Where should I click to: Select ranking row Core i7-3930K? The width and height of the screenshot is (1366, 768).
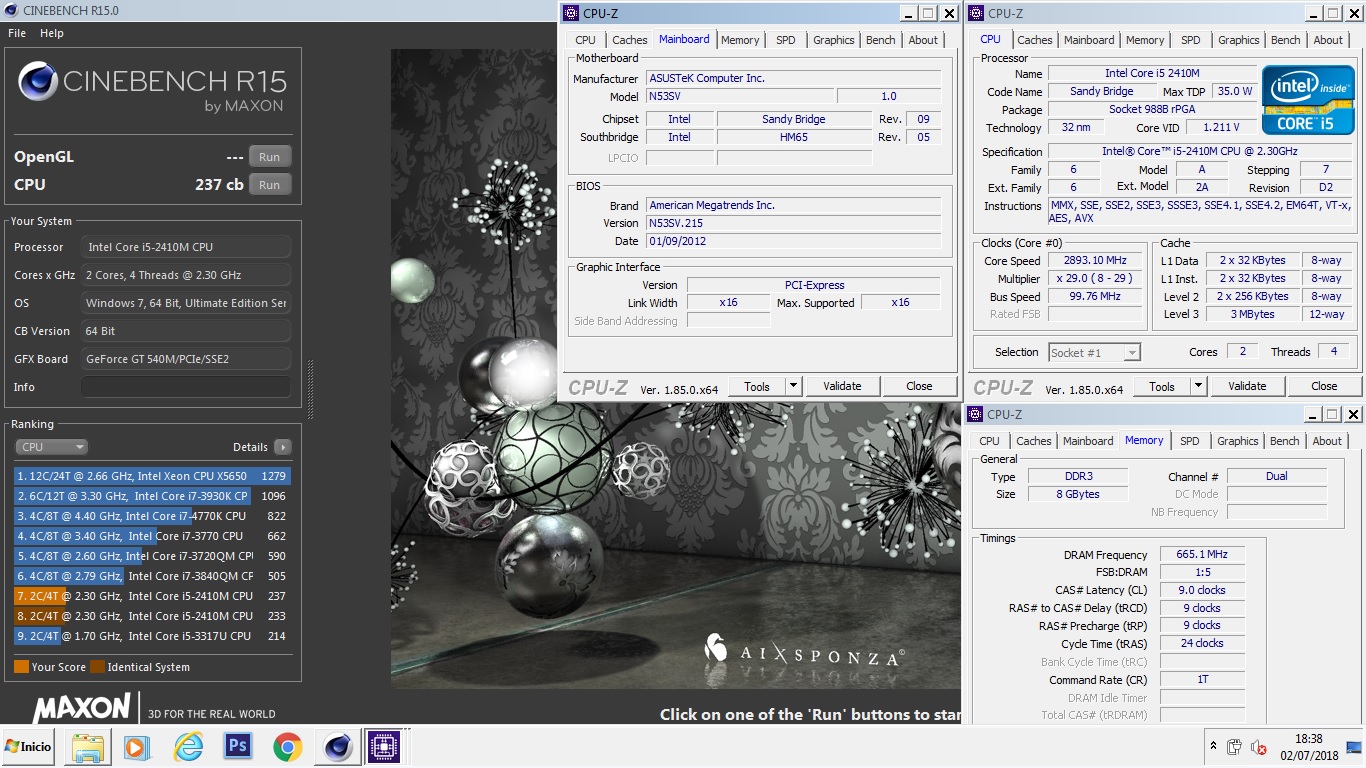coord(152,496)
